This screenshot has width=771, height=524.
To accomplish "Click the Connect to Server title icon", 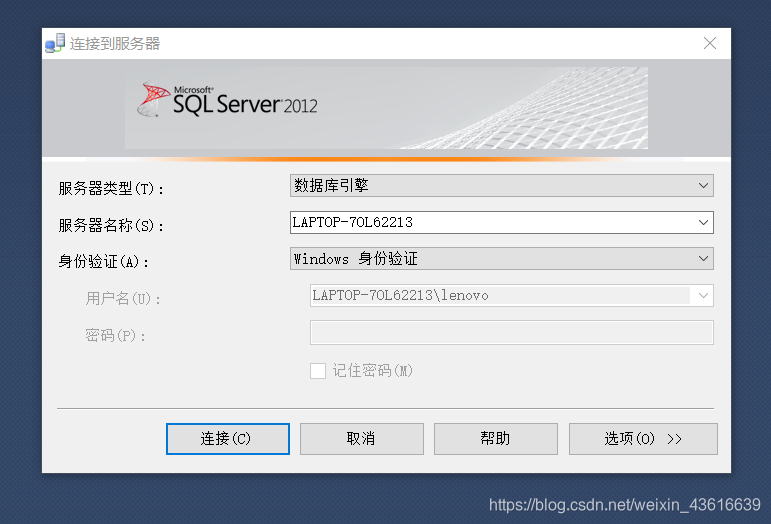I will (x=55, y=43).
